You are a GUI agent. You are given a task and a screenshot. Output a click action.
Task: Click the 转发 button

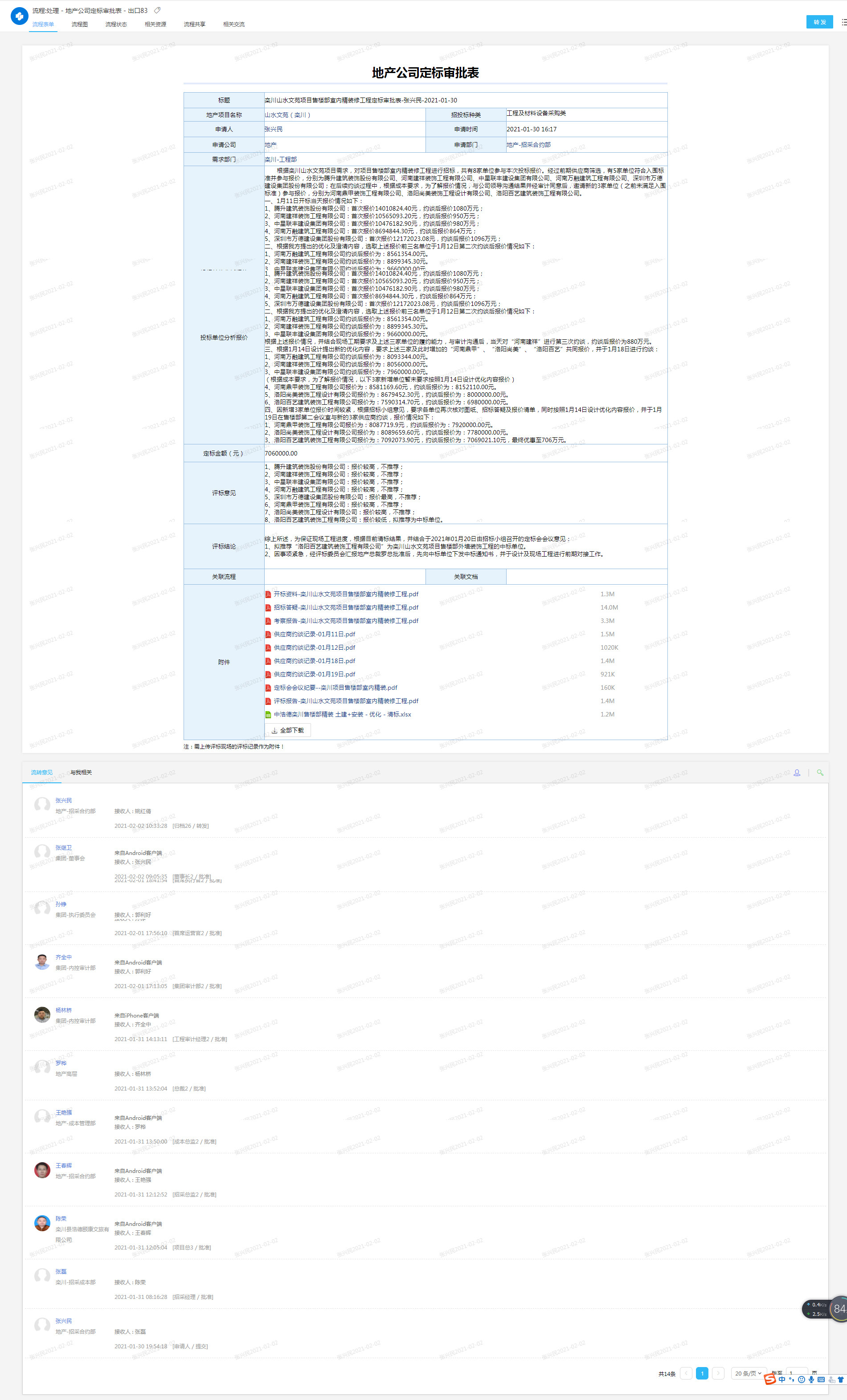819,22
